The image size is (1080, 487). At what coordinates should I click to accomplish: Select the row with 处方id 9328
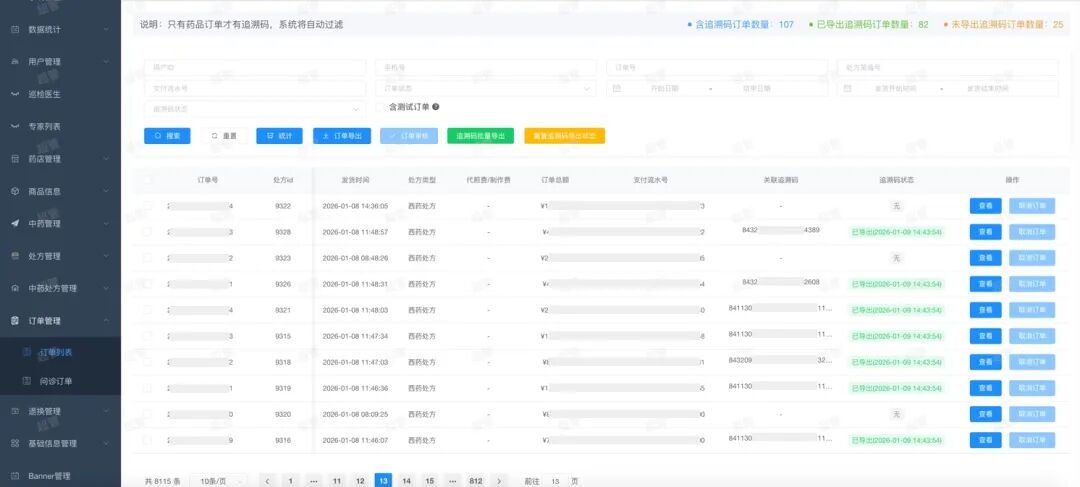pyautogui.click(x=147, y=232)
